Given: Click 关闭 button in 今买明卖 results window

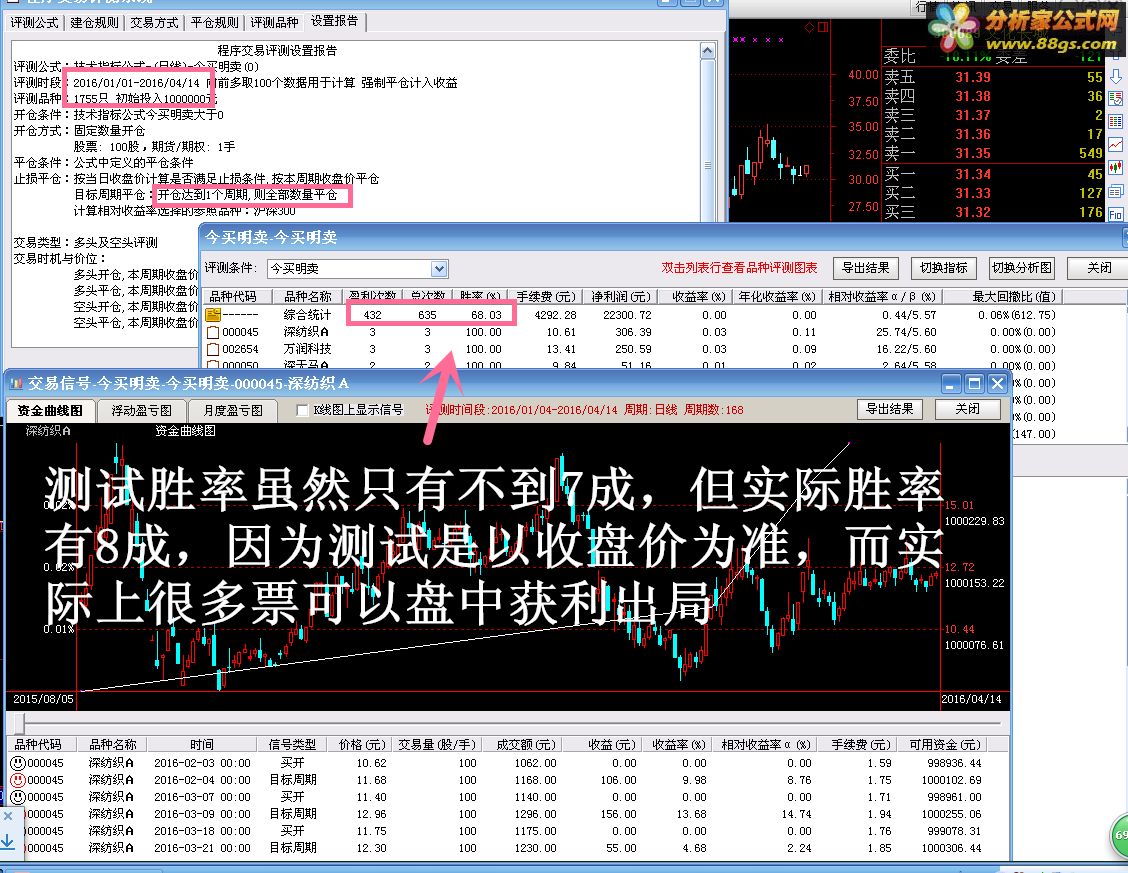Looking at the screenshot, I should click(x=1099, y=268).
